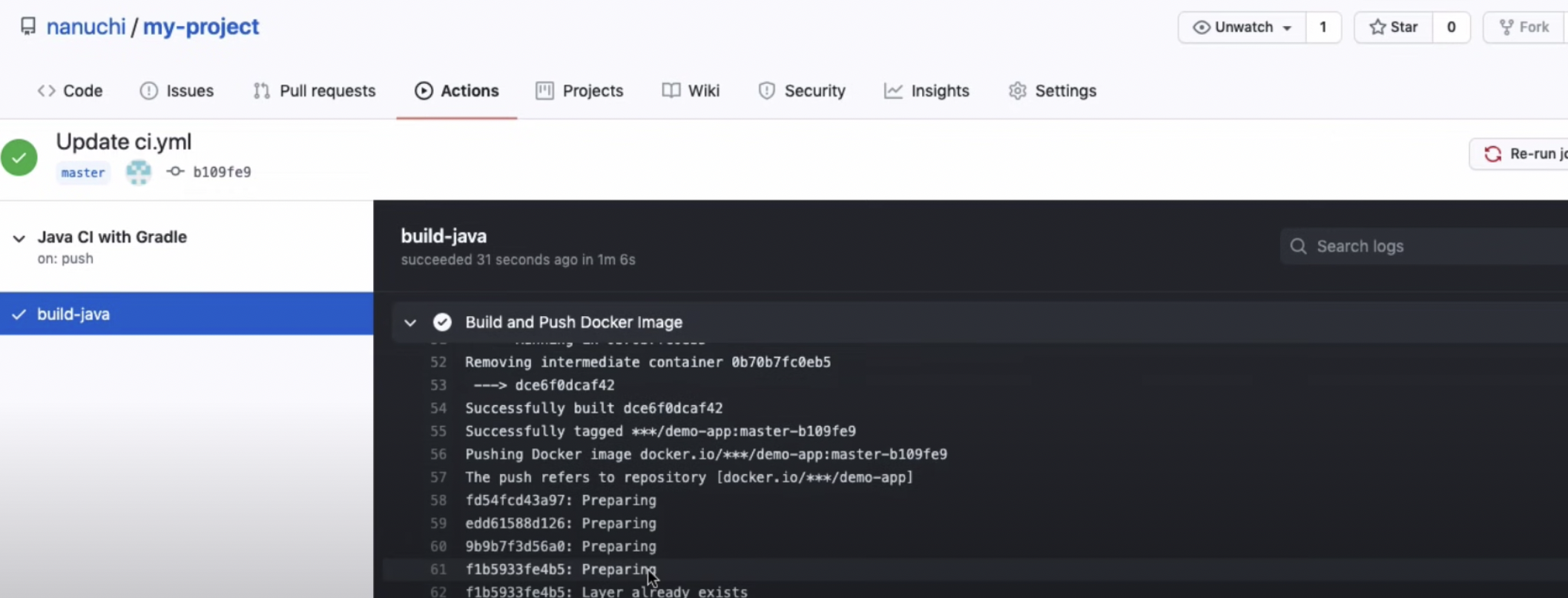Click the step success check icon
Screen dimensions: 1568x598
442,322
